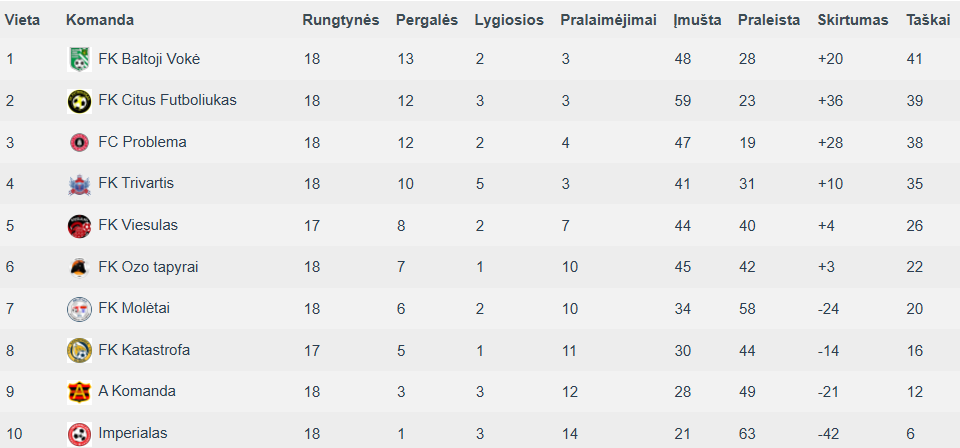Click the FK Ozo tapyrai logo
The height and width of the screenshot is (448, 960).
click(79, 267)
